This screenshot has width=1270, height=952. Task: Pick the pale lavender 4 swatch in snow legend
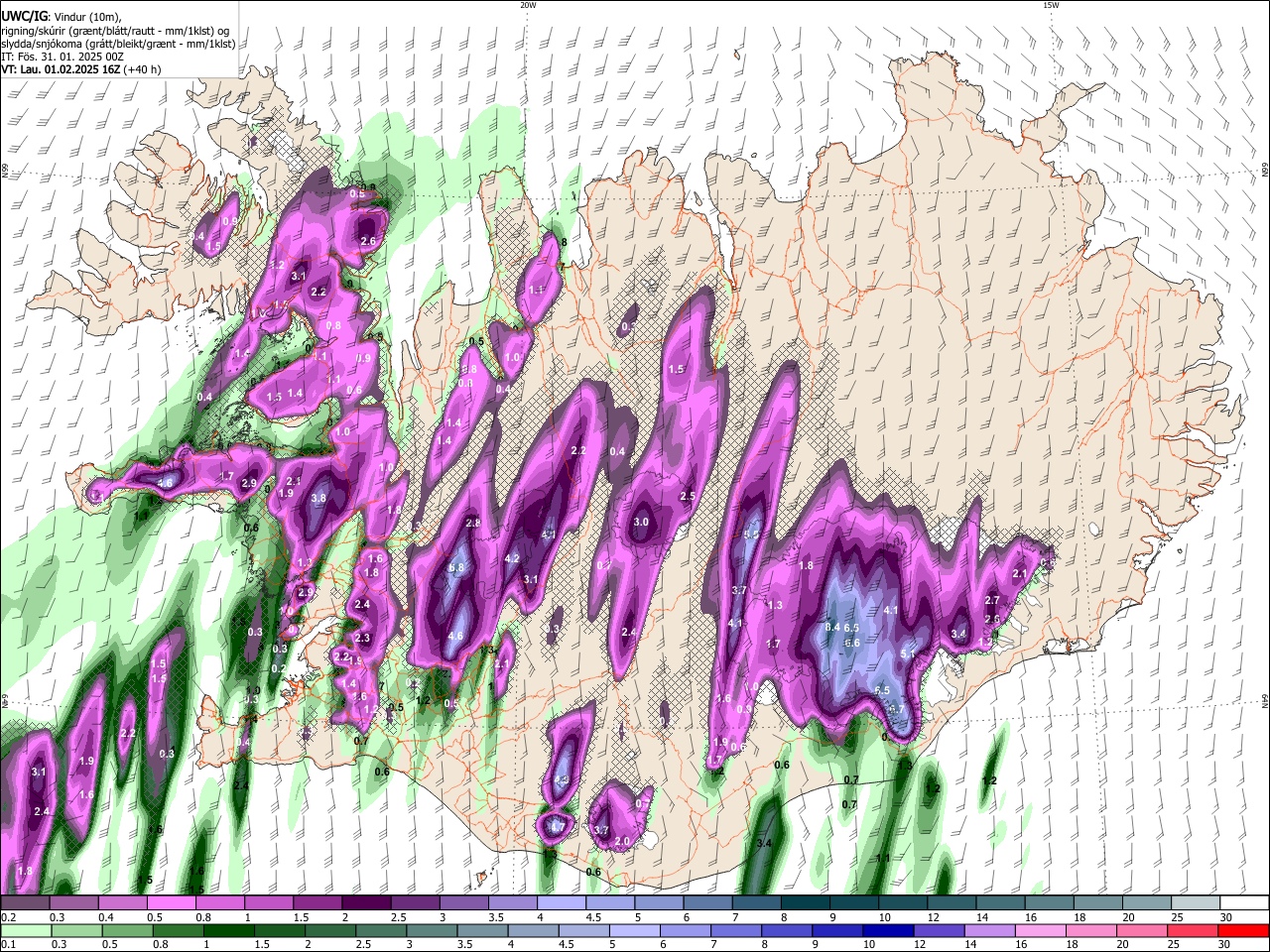[x=561, y=903]
